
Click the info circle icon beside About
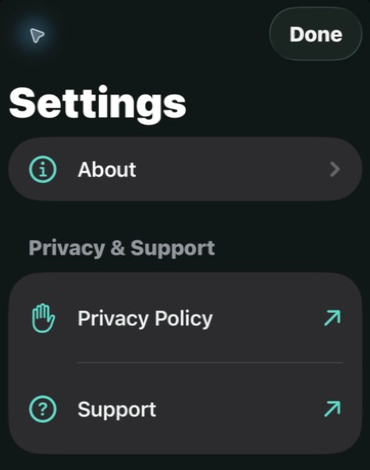43,169
